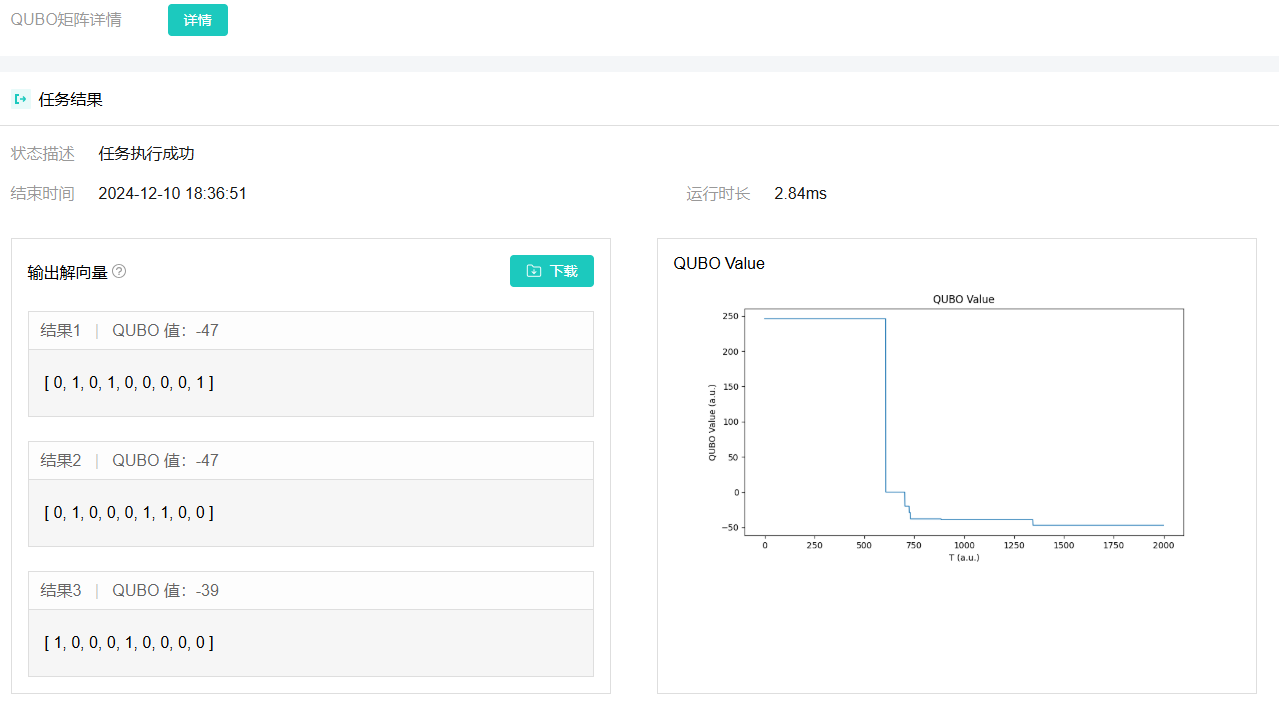Click the 结果1 solution vector text

point(129,383)
